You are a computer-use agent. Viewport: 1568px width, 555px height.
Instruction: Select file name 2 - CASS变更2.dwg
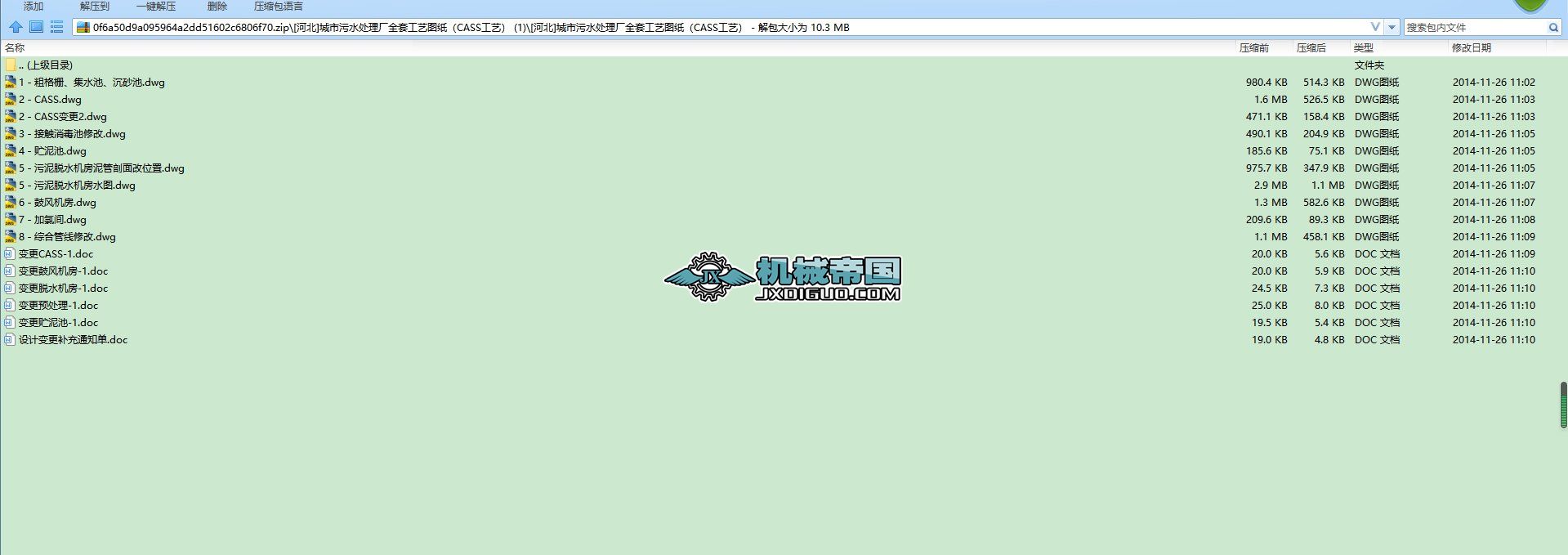63,116
